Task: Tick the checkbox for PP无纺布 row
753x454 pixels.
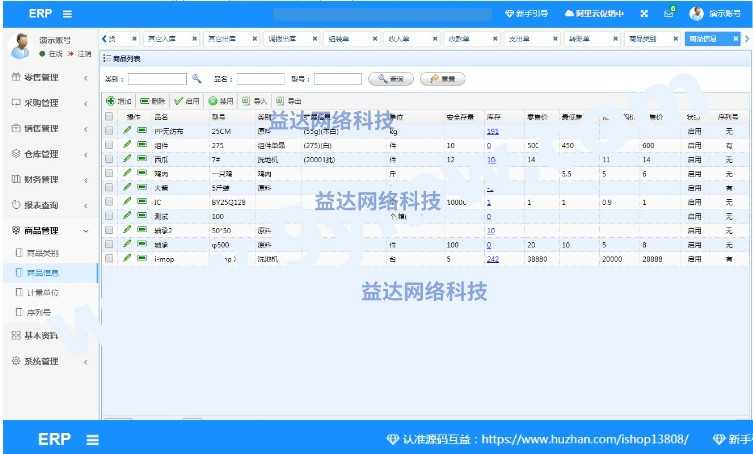Action: (109, 131)
